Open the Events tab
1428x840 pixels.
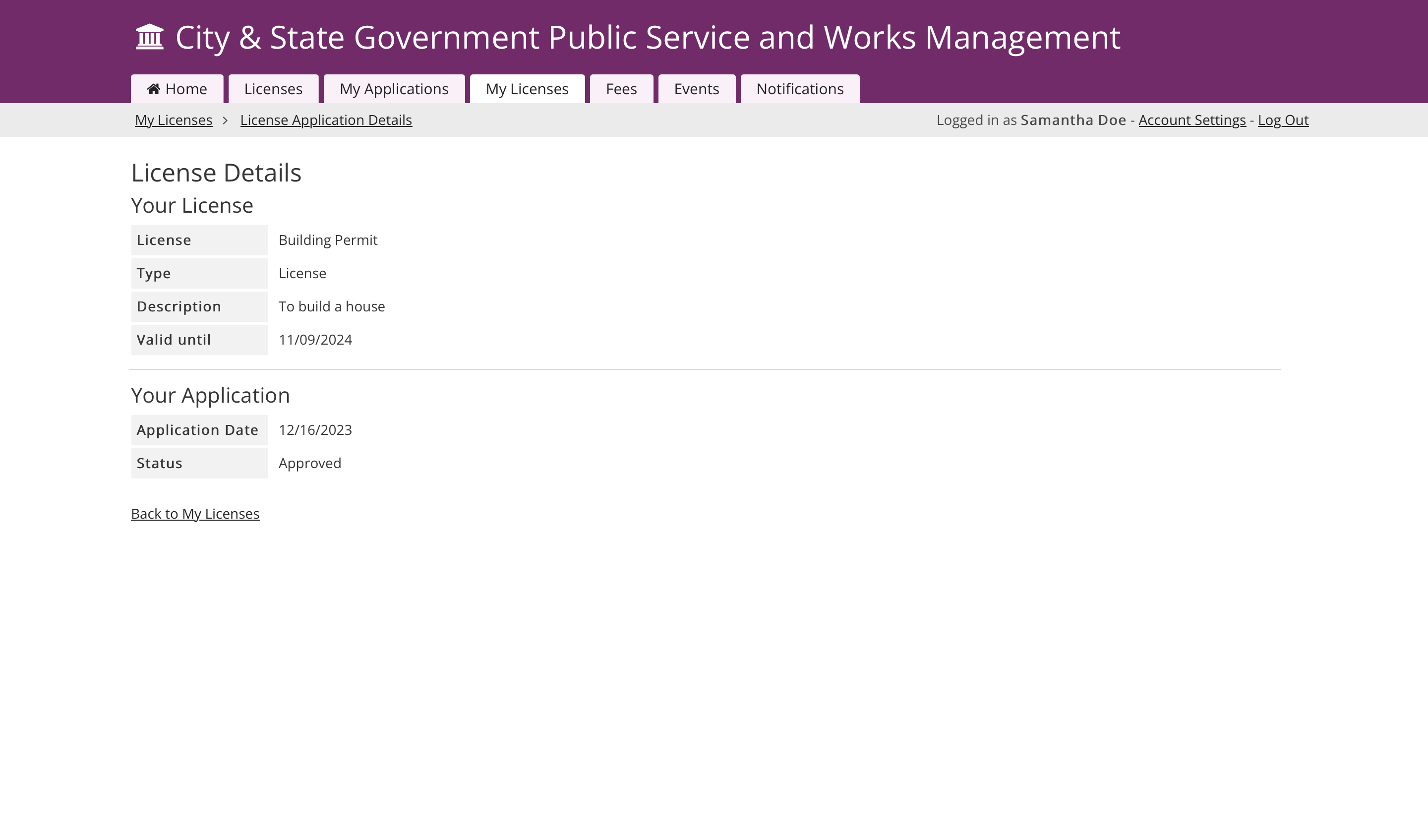point(697,89)
